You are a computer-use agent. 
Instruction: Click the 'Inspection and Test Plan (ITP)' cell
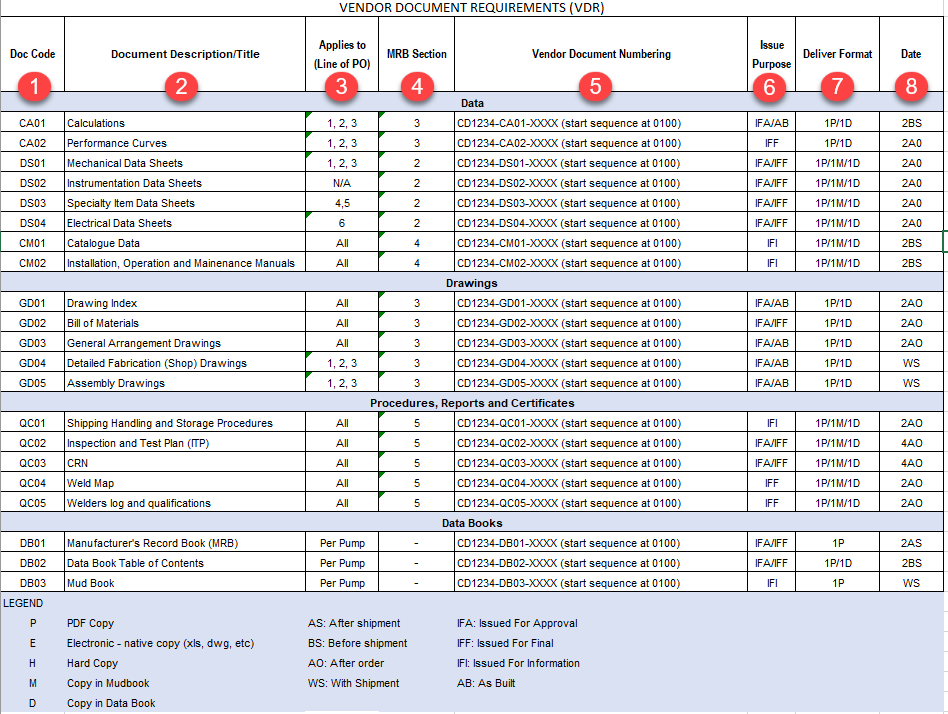pyautogui.click(x=185, y=443)
